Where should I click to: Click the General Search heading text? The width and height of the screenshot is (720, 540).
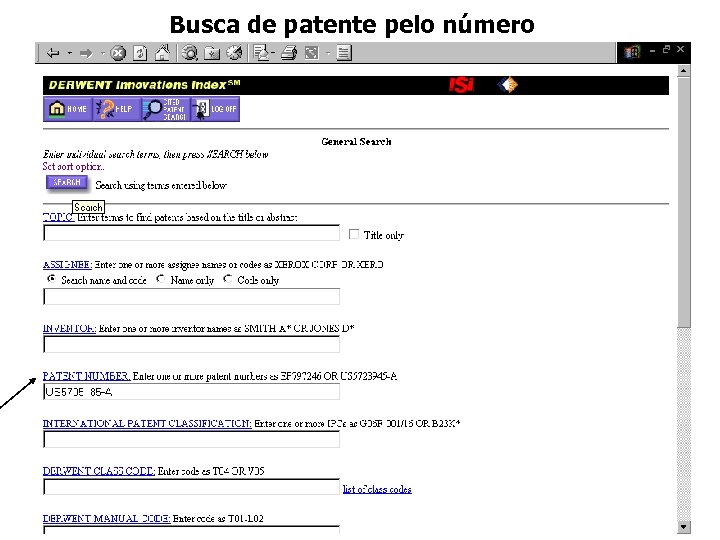[x=356, y=141]
